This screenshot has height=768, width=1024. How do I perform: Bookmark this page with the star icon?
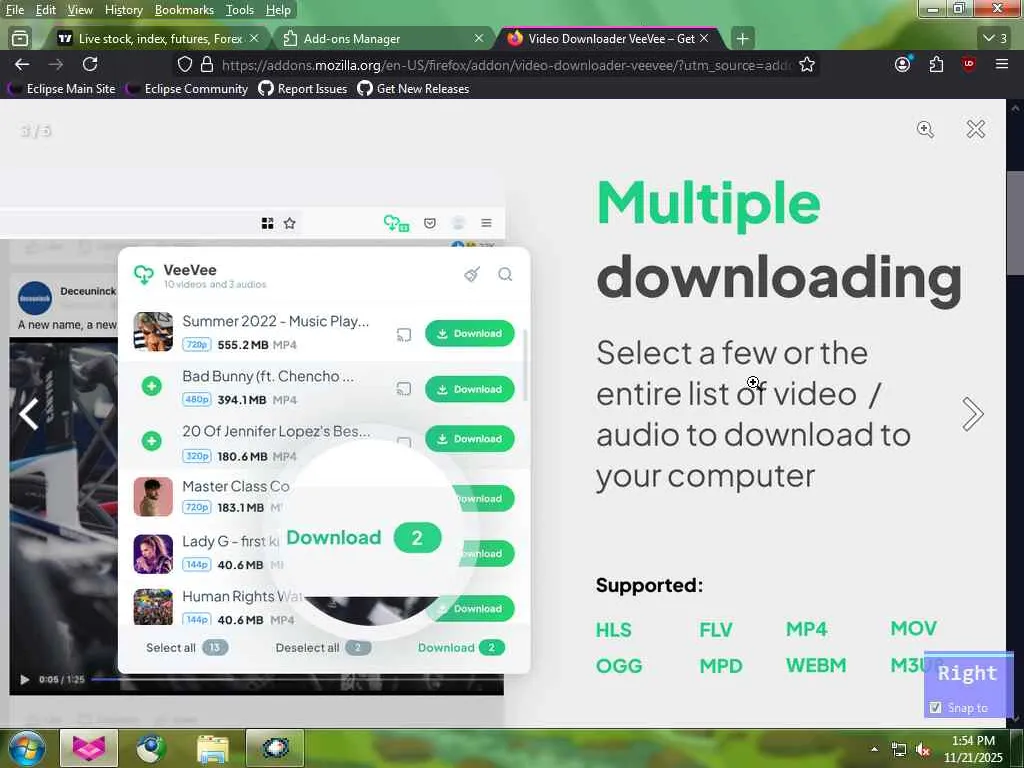click(807, 64)
